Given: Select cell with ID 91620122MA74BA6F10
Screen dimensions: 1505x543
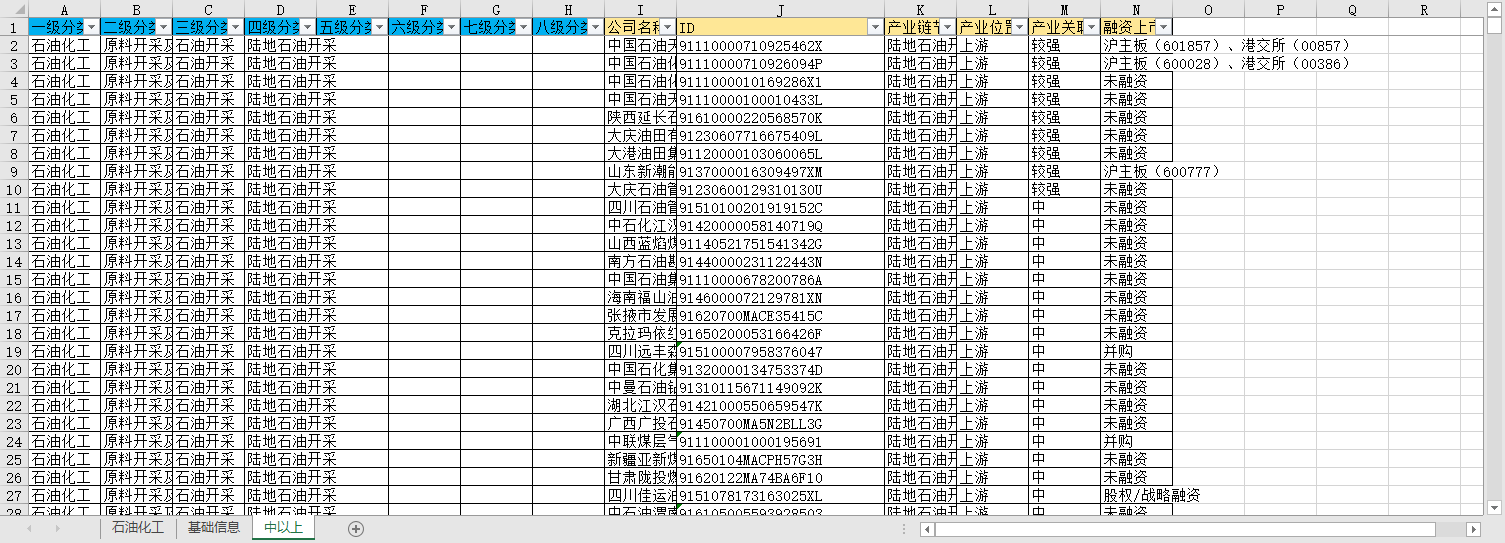Looking at the screenshot, I should click(x=780, y=478).
